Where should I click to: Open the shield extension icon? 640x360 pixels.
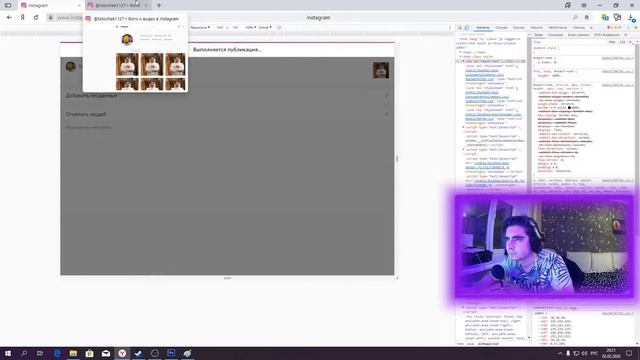(605, 17)
